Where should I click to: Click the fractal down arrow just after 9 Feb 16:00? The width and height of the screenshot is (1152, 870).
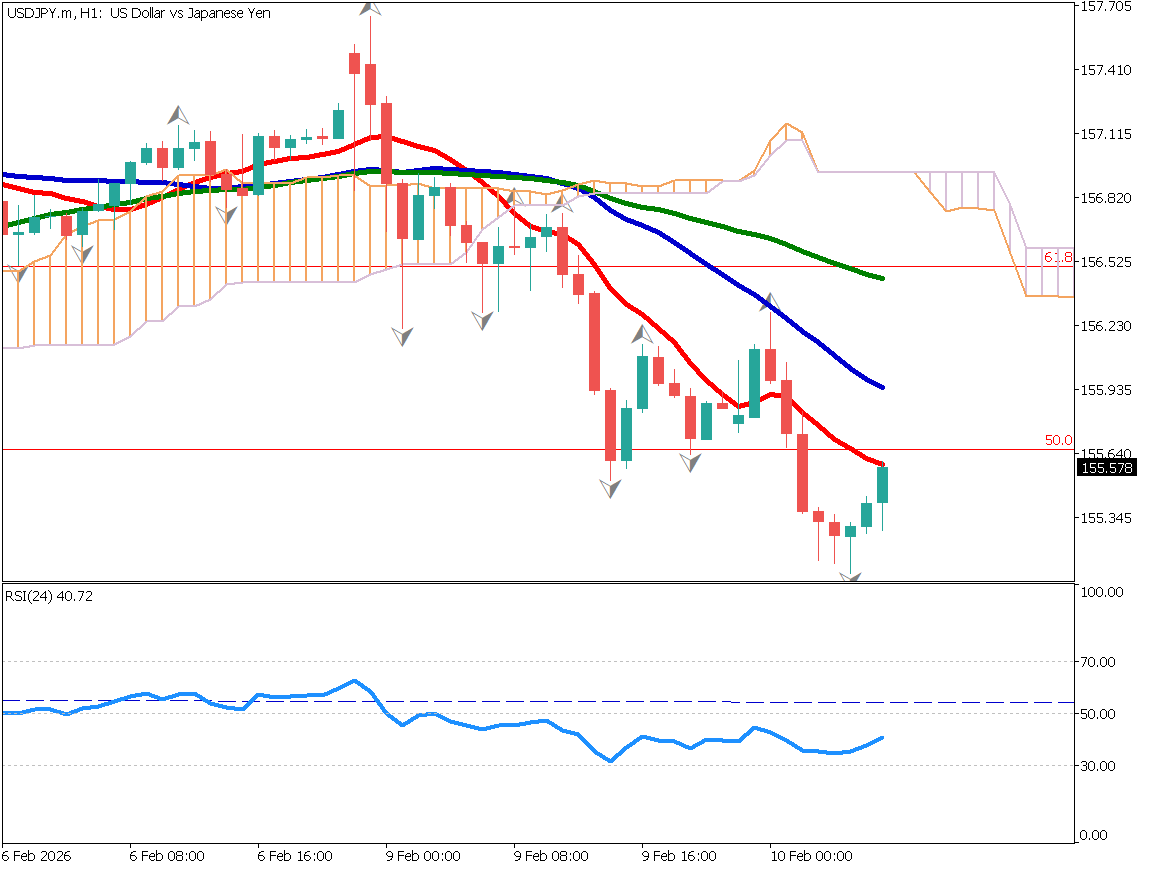(690, 463)
